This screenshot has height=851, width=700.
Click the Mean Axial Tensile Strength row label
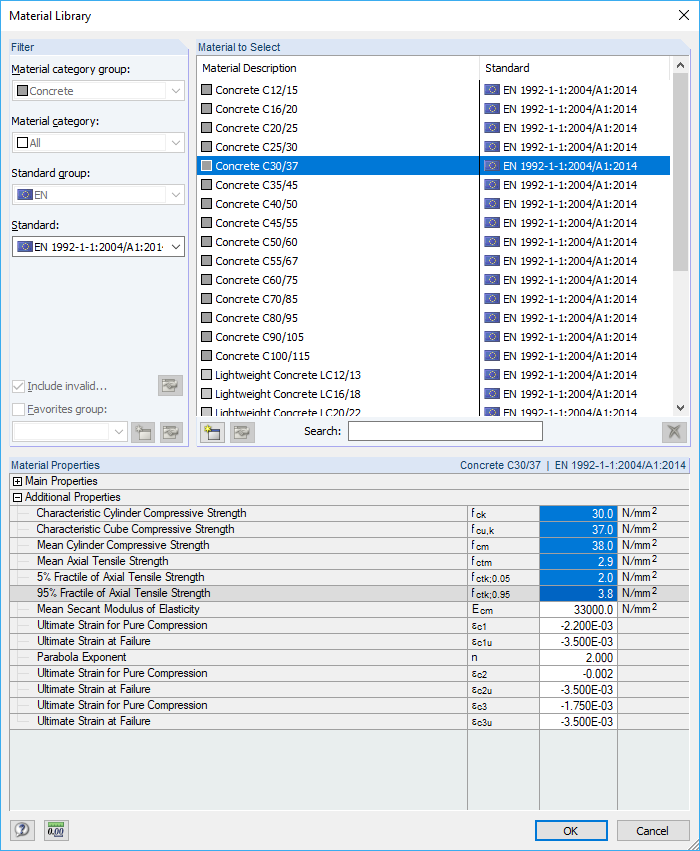(x=103, y=561)
